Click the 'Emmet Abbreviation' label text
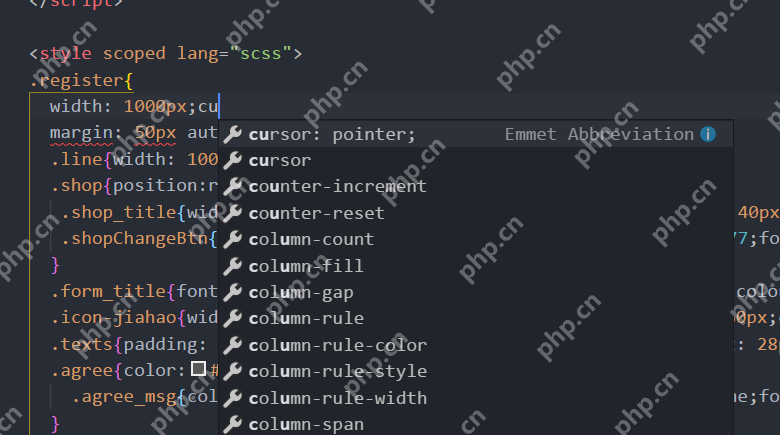Image resolution: width=780 pixels, height=435 pixels. tap(599, 134)
